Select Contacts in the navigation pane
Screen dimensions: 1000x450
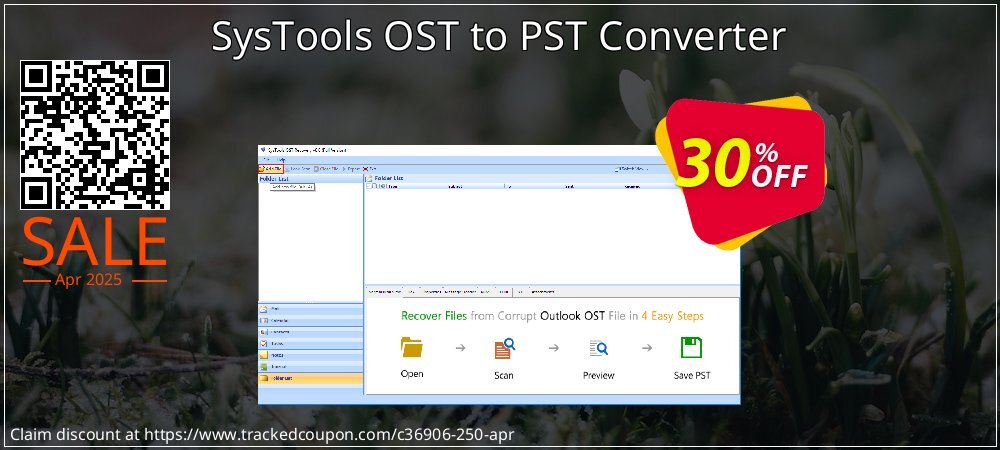point(311,332)
